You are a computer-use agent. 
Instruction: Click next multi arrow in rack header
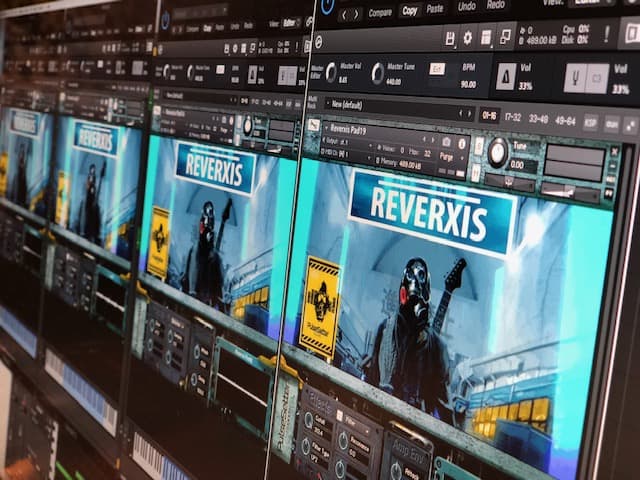(x=469, y=114)
